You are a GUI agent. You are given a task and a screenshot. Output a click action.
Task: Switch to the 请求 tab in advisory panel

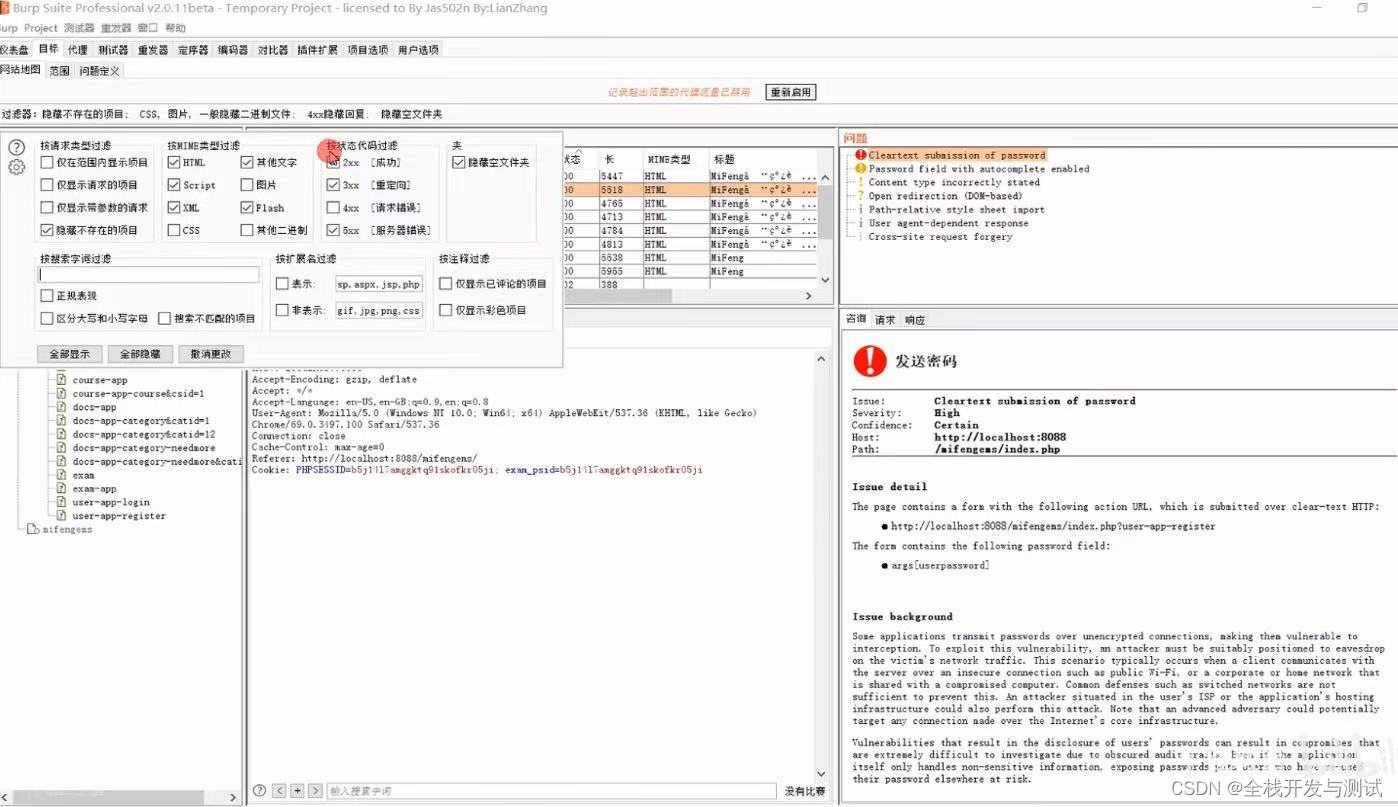coord(885,320)
